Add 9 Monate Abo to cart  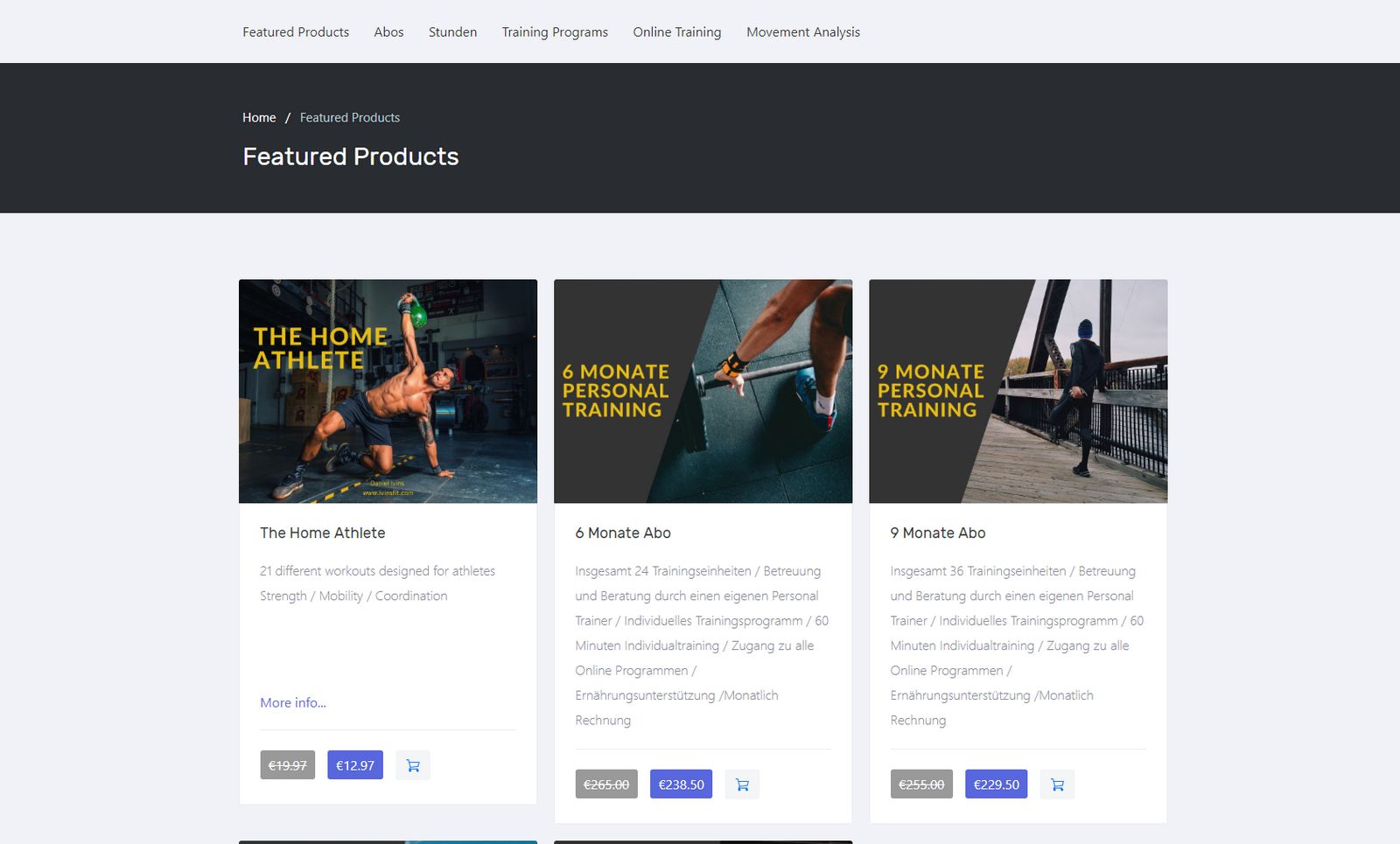tap(1057, 785)
